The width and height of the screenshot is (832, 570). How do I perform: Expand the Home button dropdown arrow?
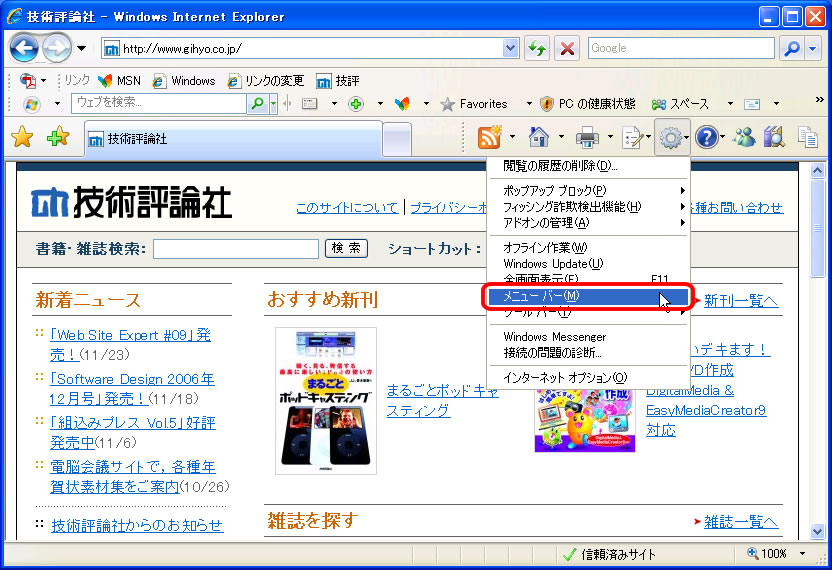click(x=561, y=137)
